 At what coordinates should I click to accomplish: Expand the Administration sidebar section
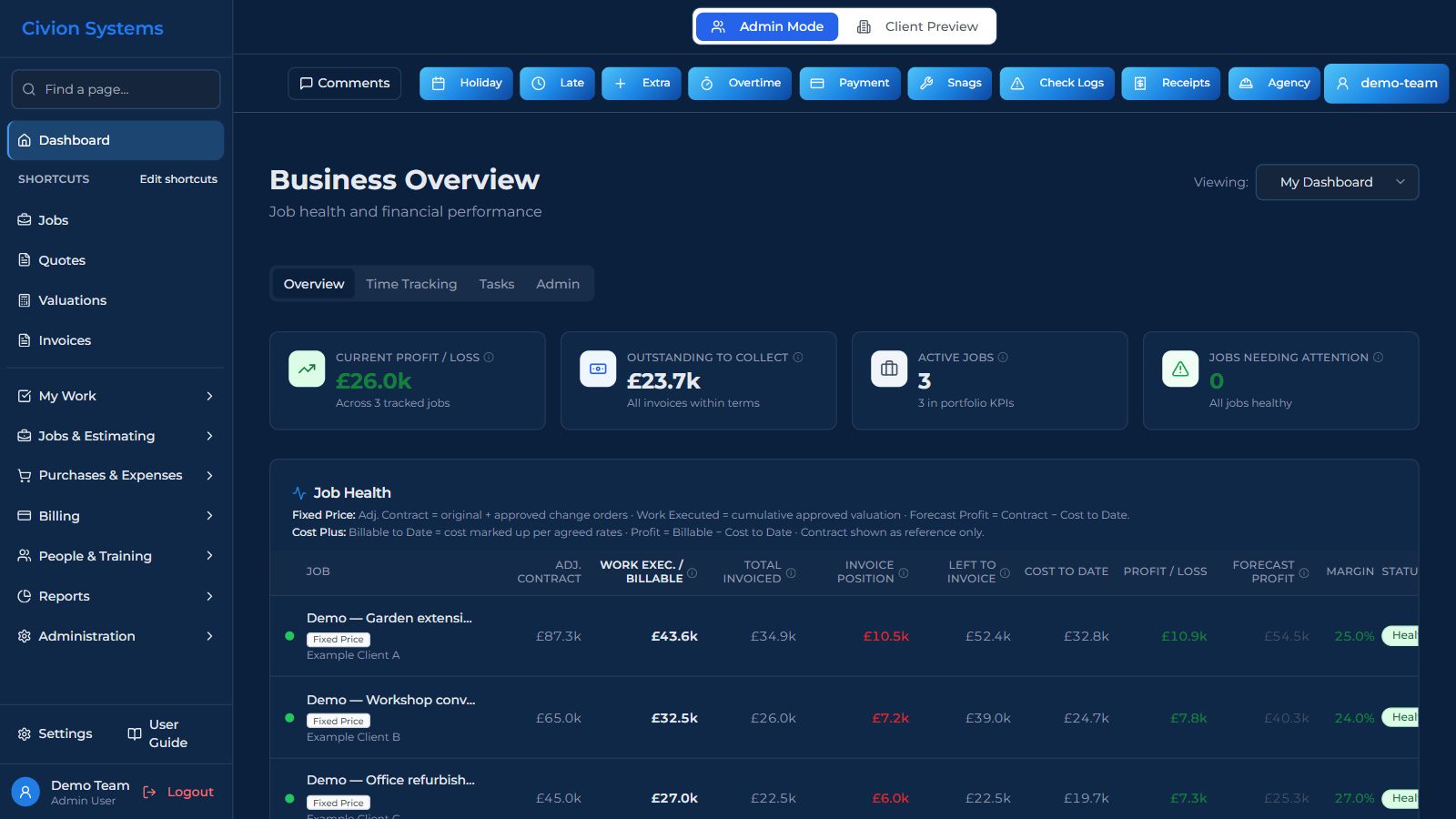tap(116, 636)
